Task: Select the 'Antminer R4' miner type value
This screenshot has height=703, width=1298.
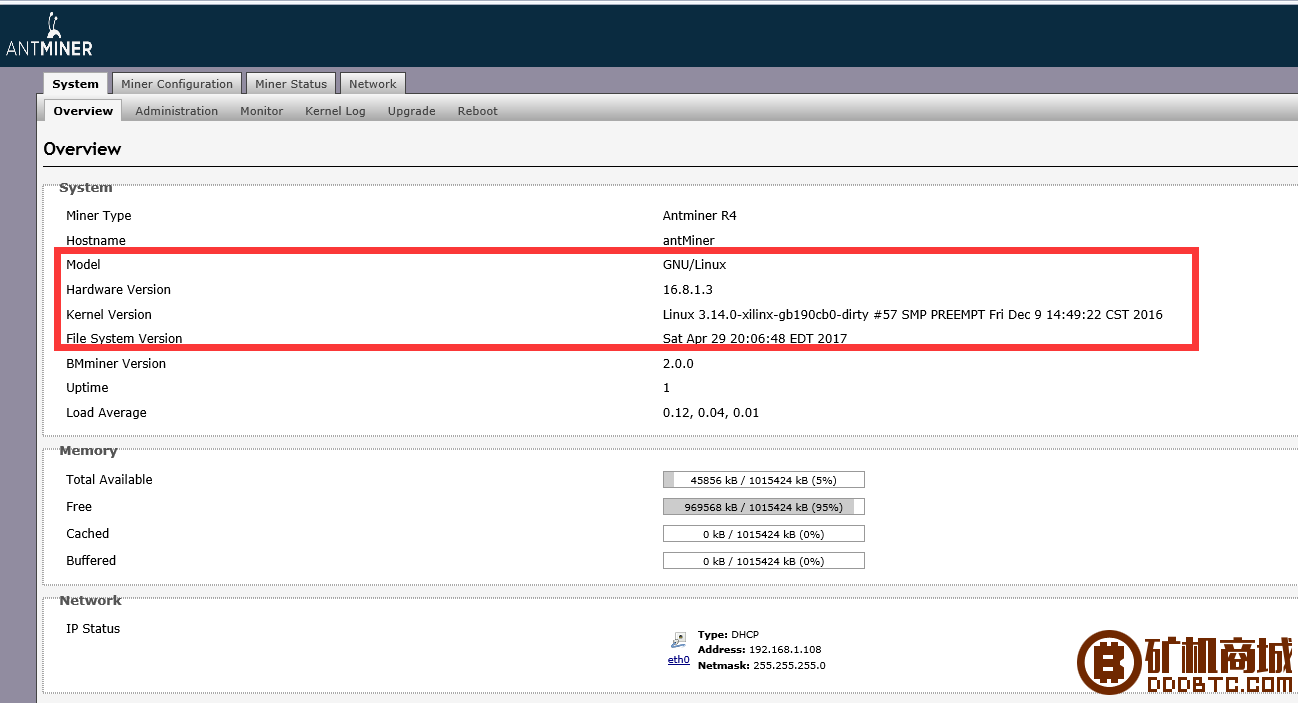Action: (700, 216)
